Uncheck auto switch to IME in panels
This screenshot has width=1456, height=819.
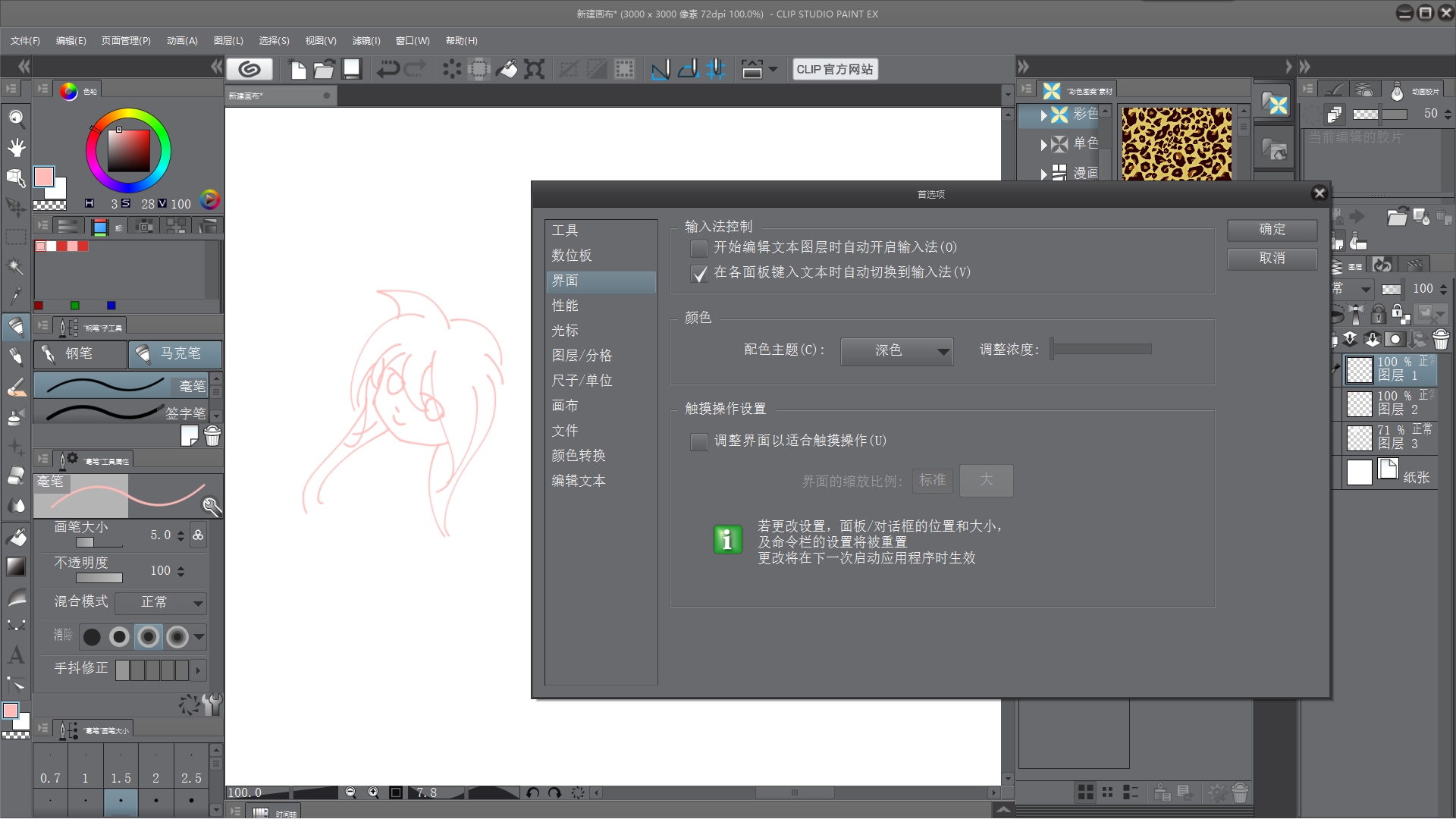click(698, 273)
